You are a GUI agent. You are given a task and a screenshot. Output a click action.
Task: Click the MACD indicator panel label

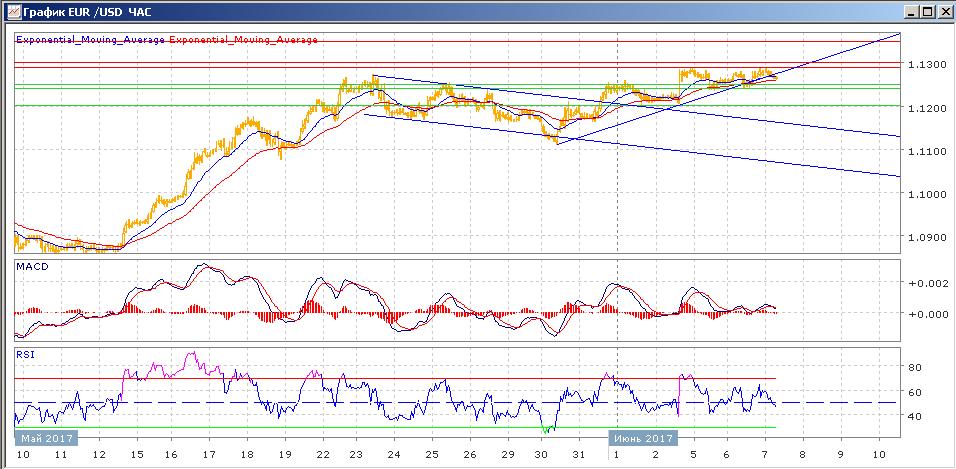click(x=32, y=267)
